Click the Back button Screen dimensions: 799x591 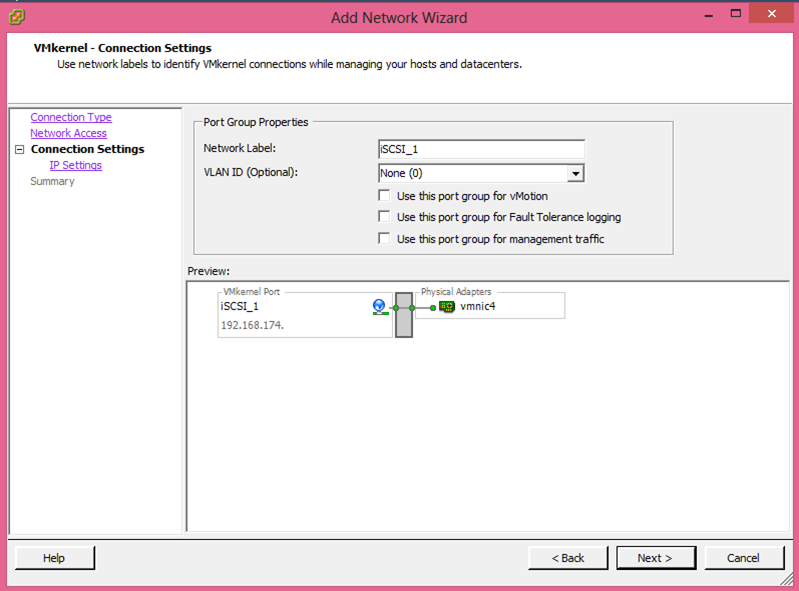(568, 558)
